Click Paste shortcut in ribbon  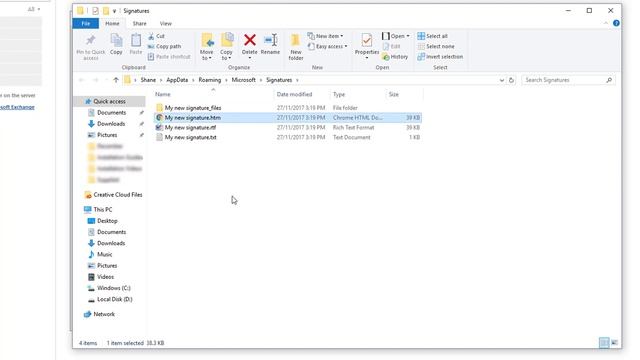(x=169, y=57)
